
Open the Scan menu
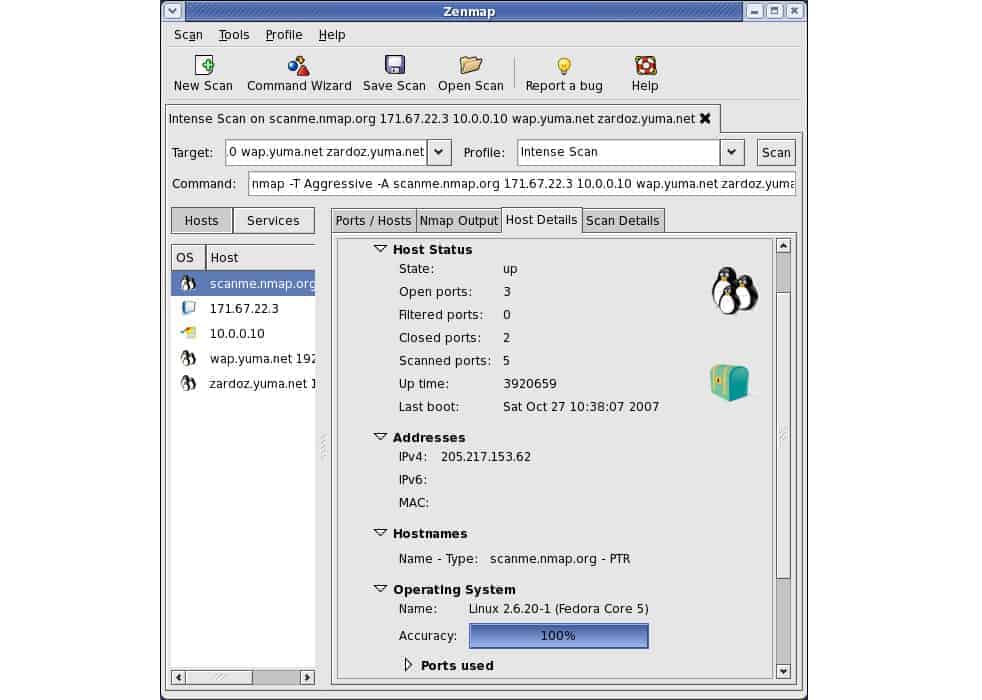pos(188,35)
